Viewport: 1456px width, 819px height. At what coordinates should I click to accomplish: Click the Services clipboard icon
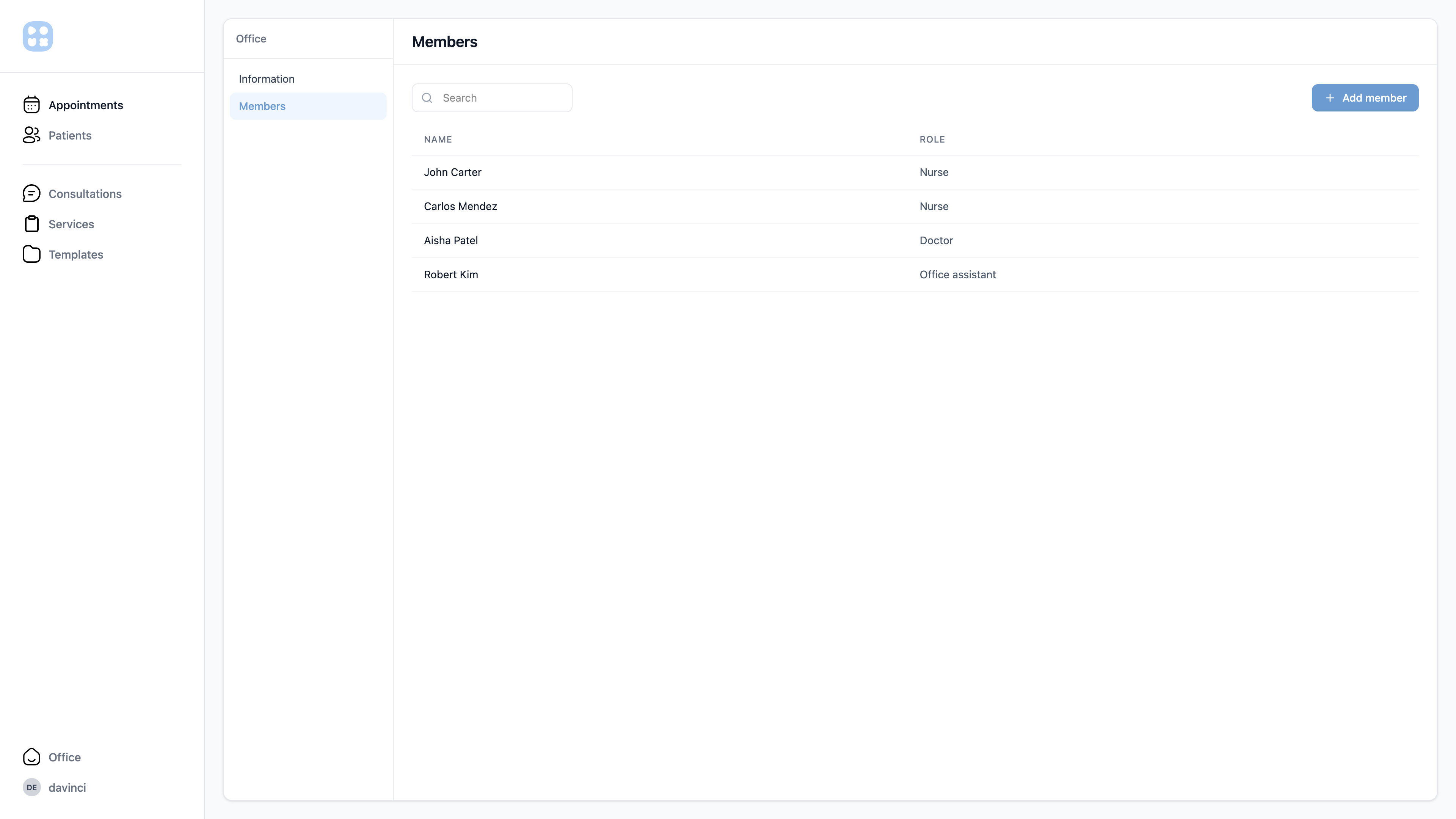point(31,224)
